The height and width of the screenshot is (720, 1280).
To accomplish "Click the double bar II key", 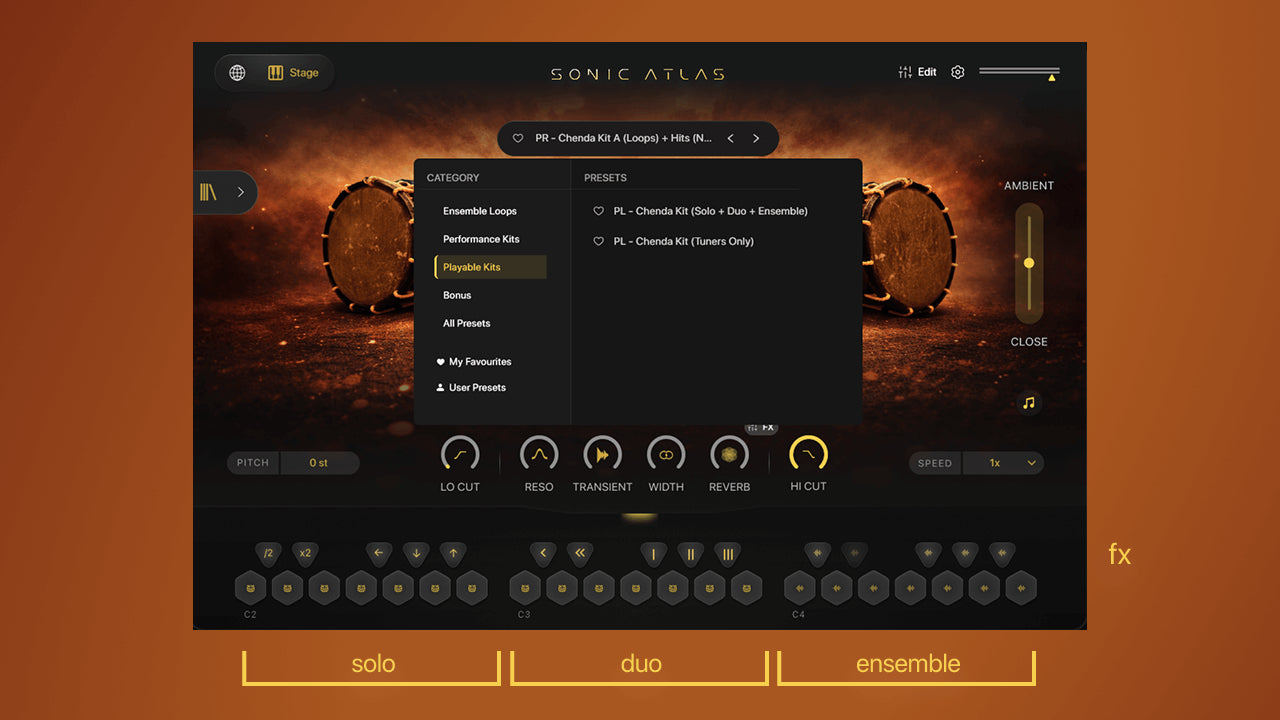I will [x=690, y=553].
